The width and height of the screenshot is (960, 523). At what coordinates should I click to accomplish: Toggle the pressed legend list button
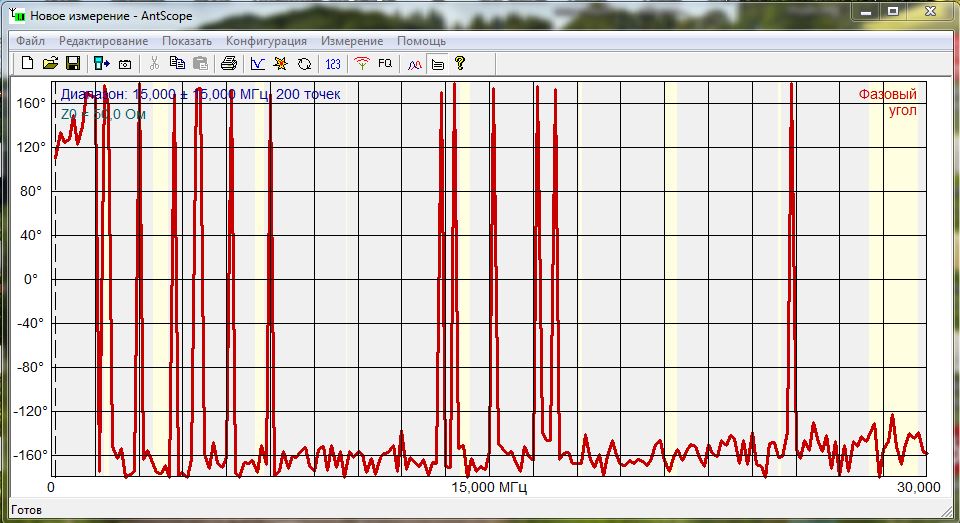pyautogui.click(x=437, y=63)
